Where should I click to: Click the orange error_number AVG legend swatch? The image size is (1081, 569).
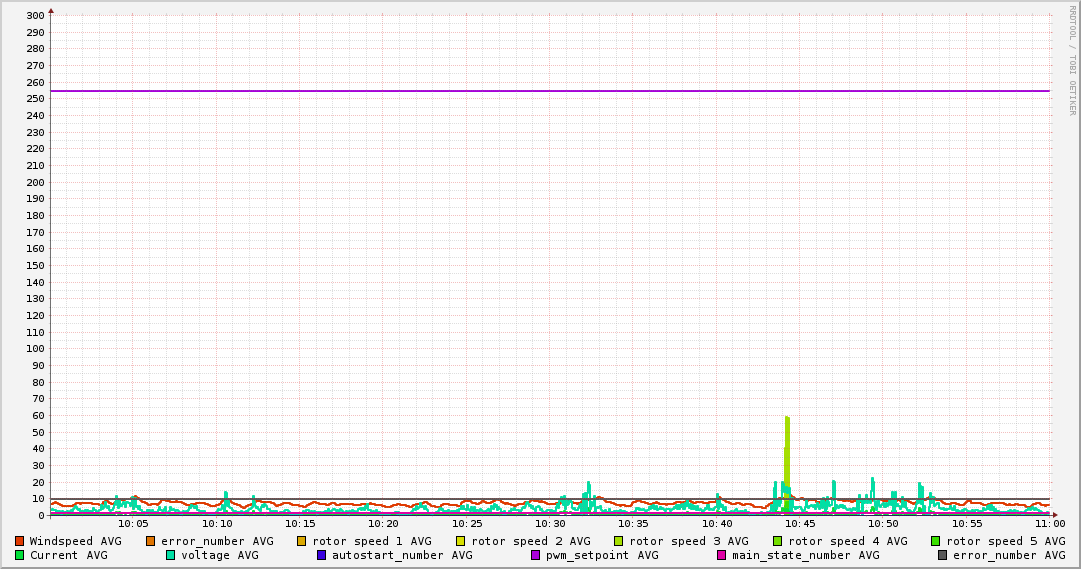[151, 541]
